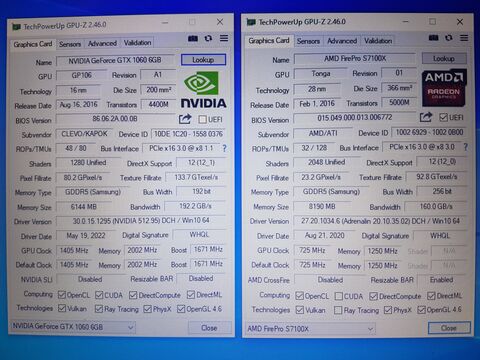Viewport: 480px width, 360px height.
Task: Click 8190 MB memory size value
Action: pos(322,207)
